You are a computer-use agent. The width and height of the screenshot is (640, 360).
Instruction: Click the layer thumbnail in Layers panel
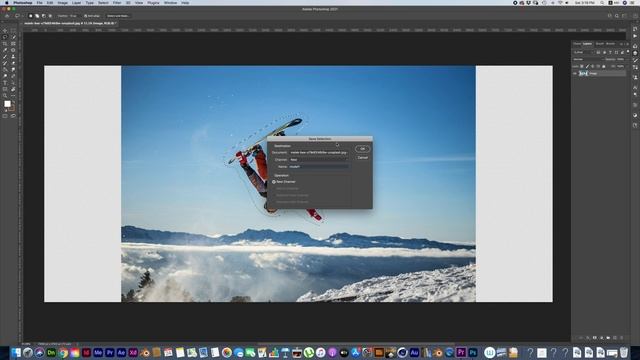coord(584,73)
